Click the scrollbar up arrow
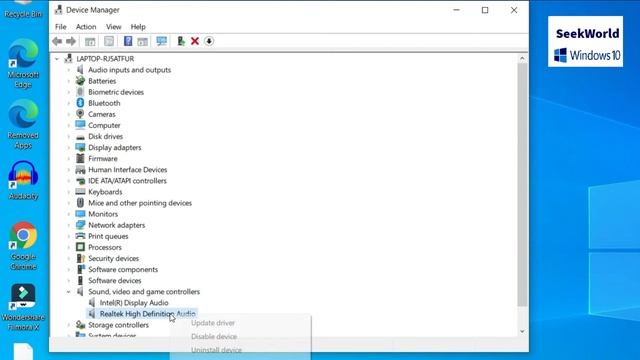The height and width of the screenshot is (360, 640). click(522, 59)
